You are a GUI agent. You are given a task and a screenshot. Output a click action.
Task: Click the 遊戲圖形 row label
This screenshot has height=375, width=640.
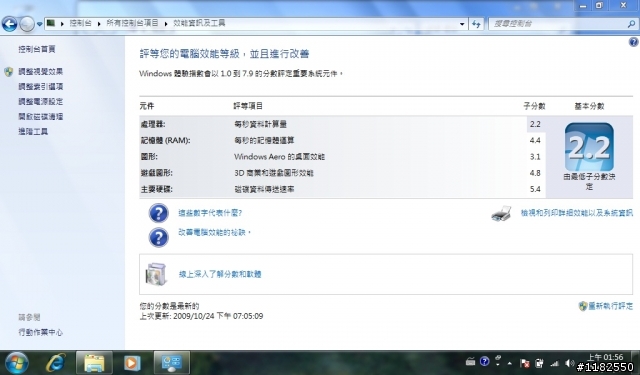157,173
